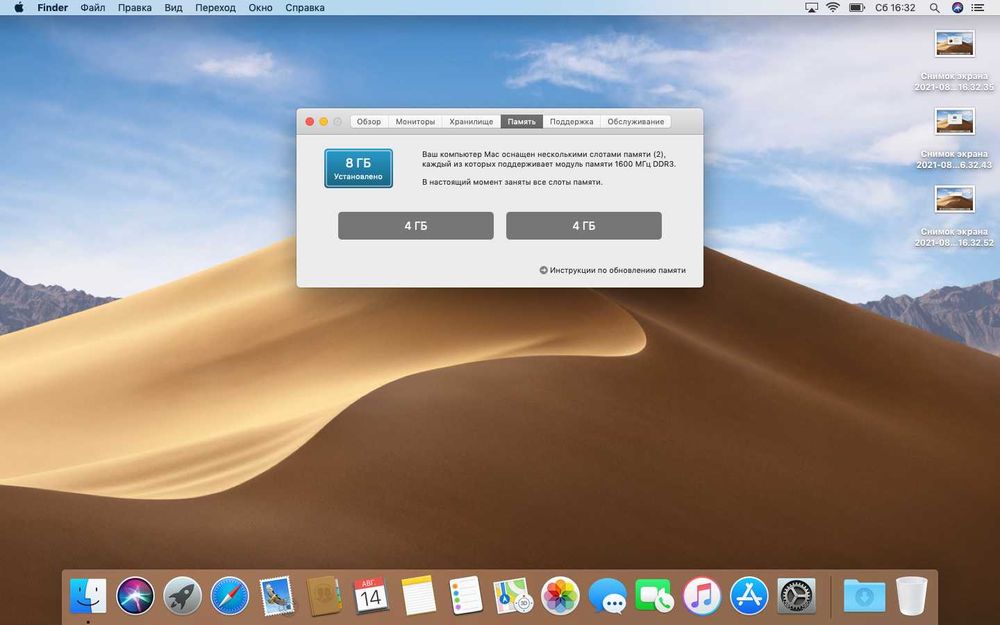Select the left 4 ГБ memory slot
The image size is (1000, 625).
click(416, 226)
